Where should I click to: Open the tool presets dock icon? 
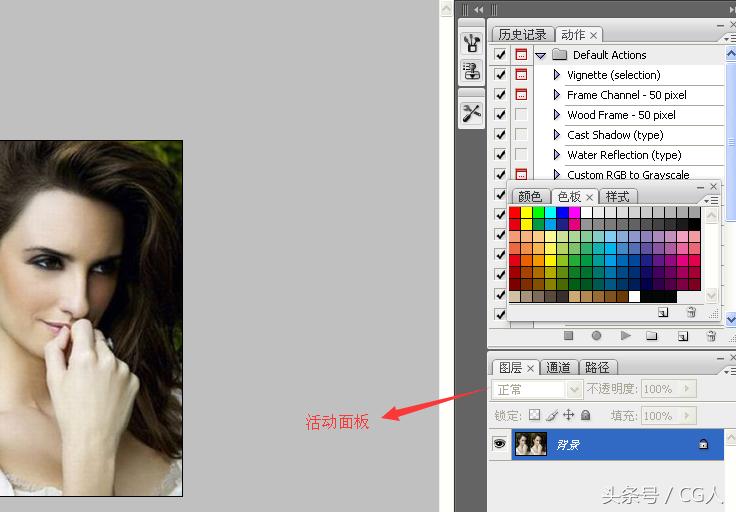[472, 113]
